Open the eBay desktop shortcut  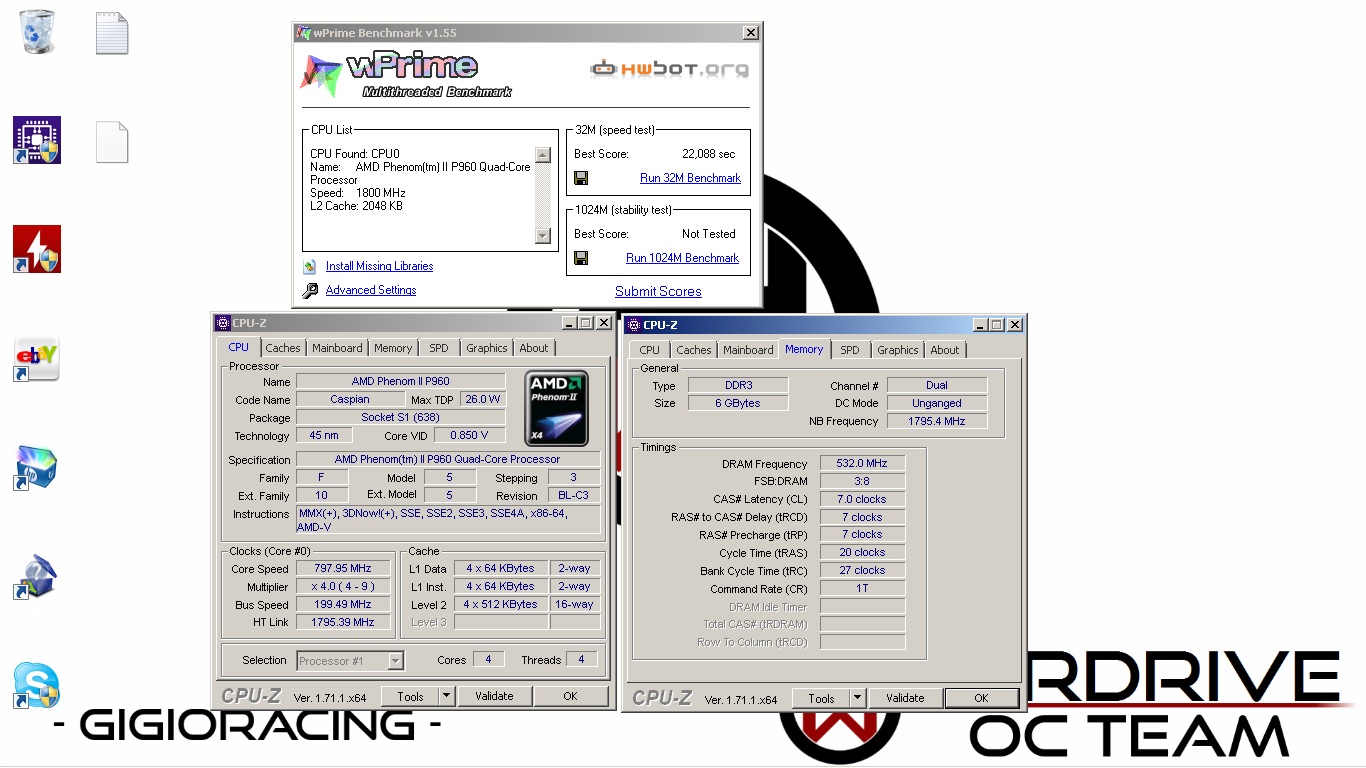(x=37, y=359)
